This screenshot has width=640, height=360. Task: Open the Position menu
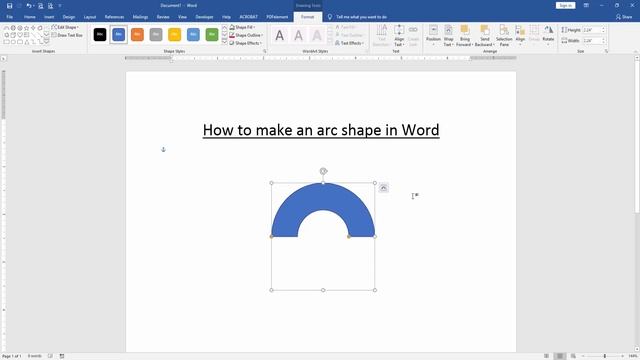pyautogui.click(x=433, y=36)
